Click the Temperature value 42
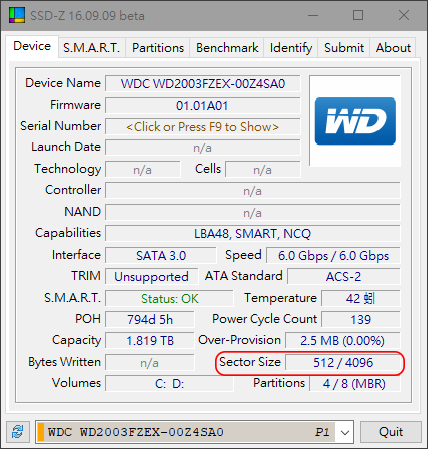Image resolution: width=428 pixels, height=449 pixels. (361, 298)
